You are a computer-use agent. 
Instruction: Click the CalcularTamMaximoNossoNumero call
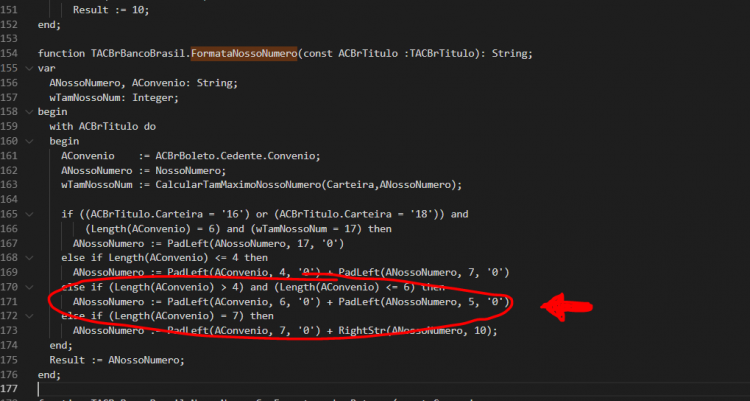309,185
